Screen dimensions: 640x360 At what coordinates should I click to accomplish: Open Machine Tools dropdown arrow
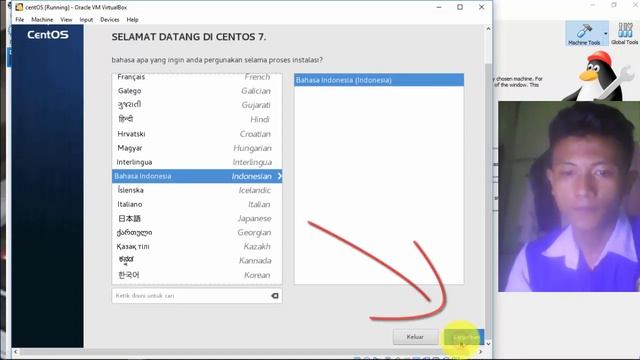click(606, 33)
